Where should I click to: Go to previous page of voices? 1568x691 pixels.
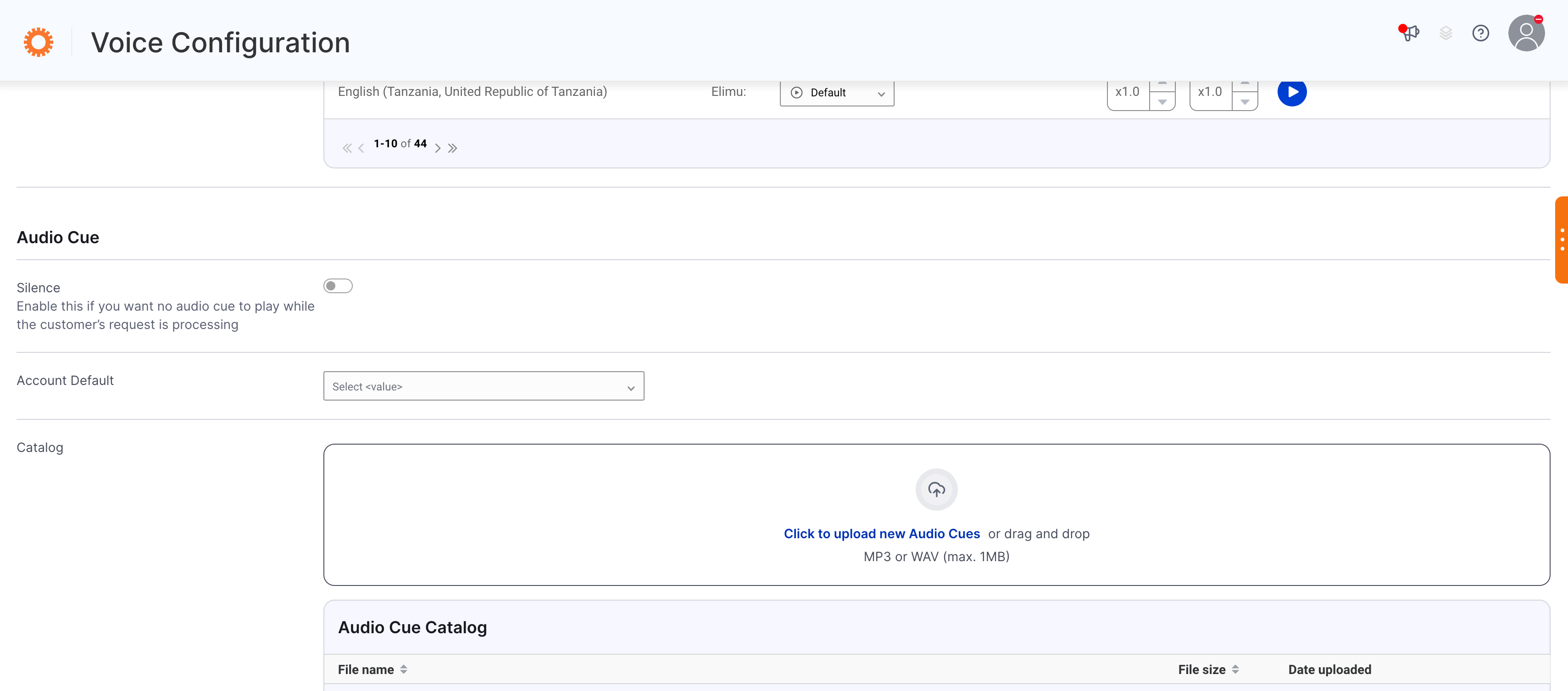click(361, 148)
